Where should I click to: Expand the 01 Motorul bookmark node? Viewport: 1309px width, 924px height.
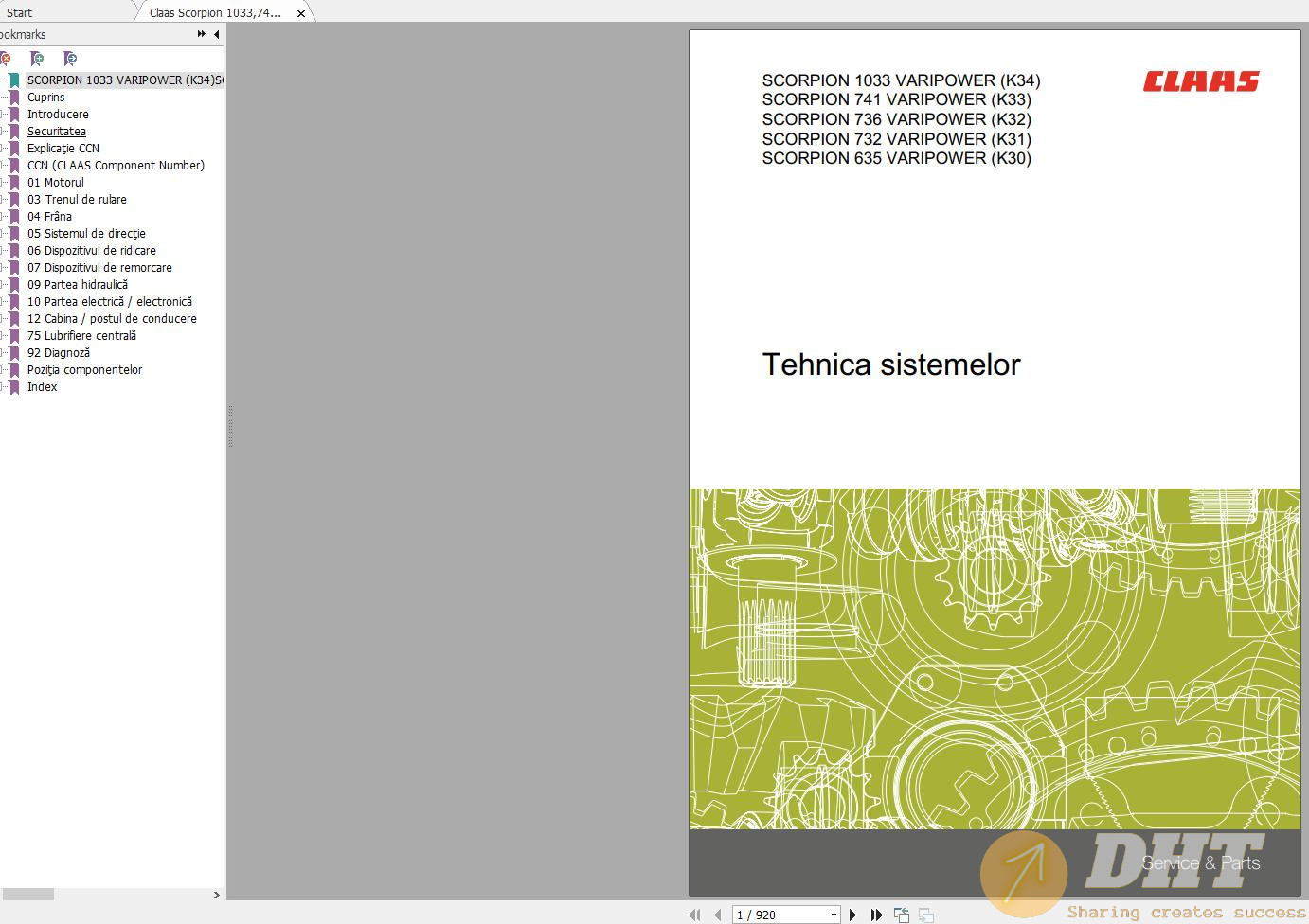(3, 183)
